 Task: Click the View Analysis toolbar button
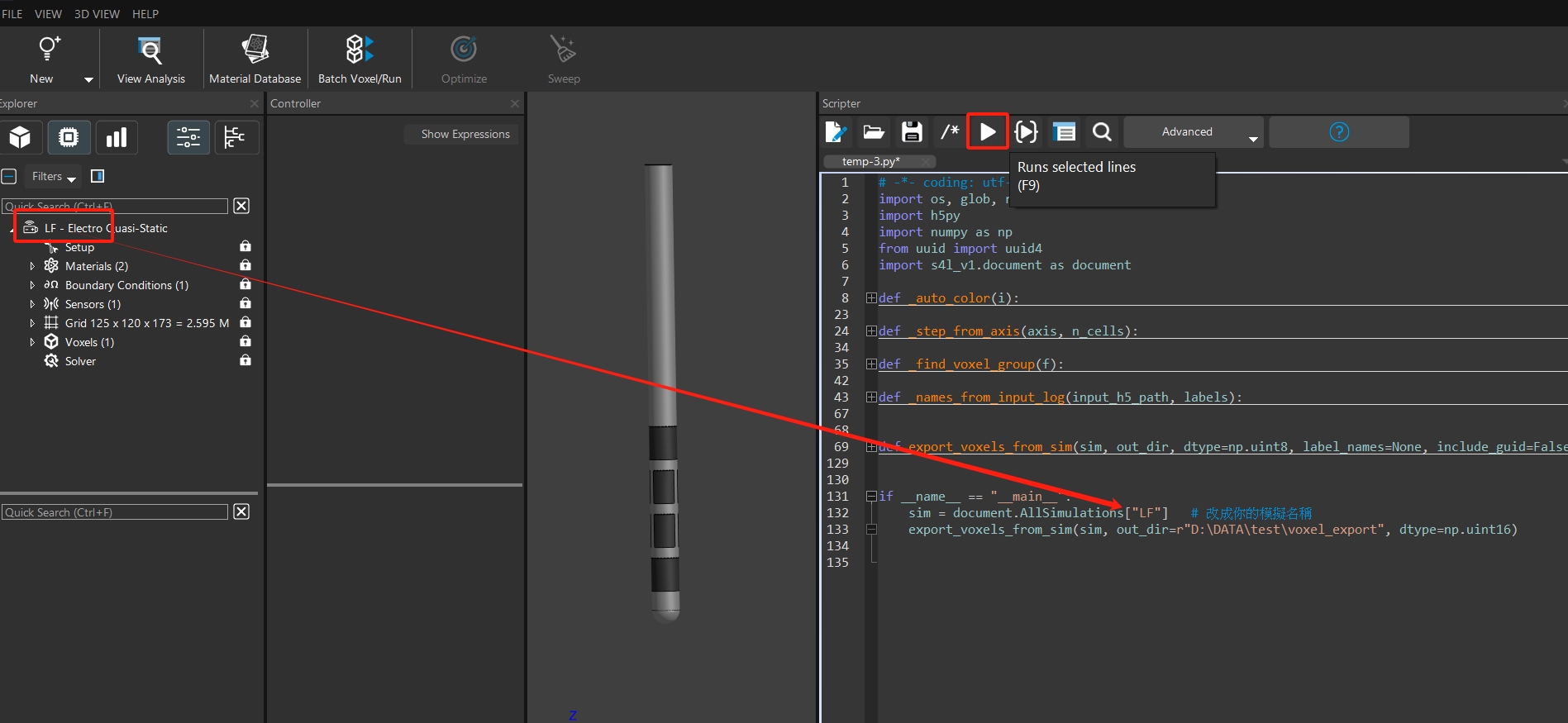150,59
